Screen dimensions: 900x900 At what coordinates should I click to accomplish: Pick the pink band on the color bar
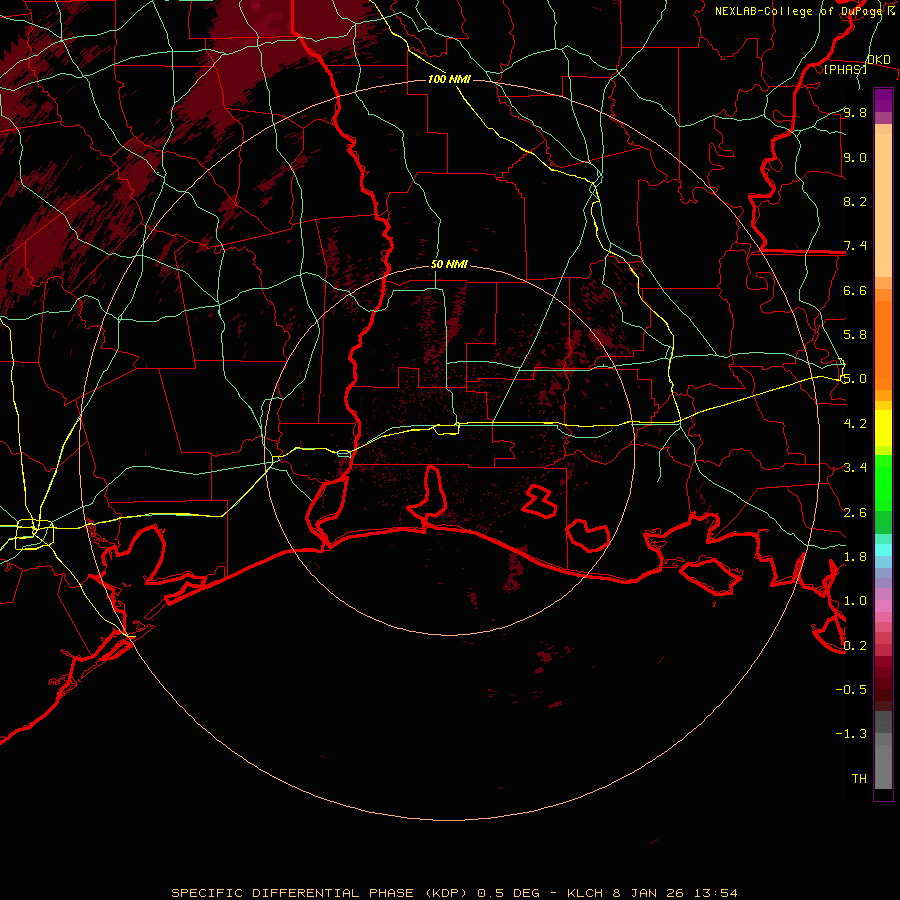(x=883, y=606)
